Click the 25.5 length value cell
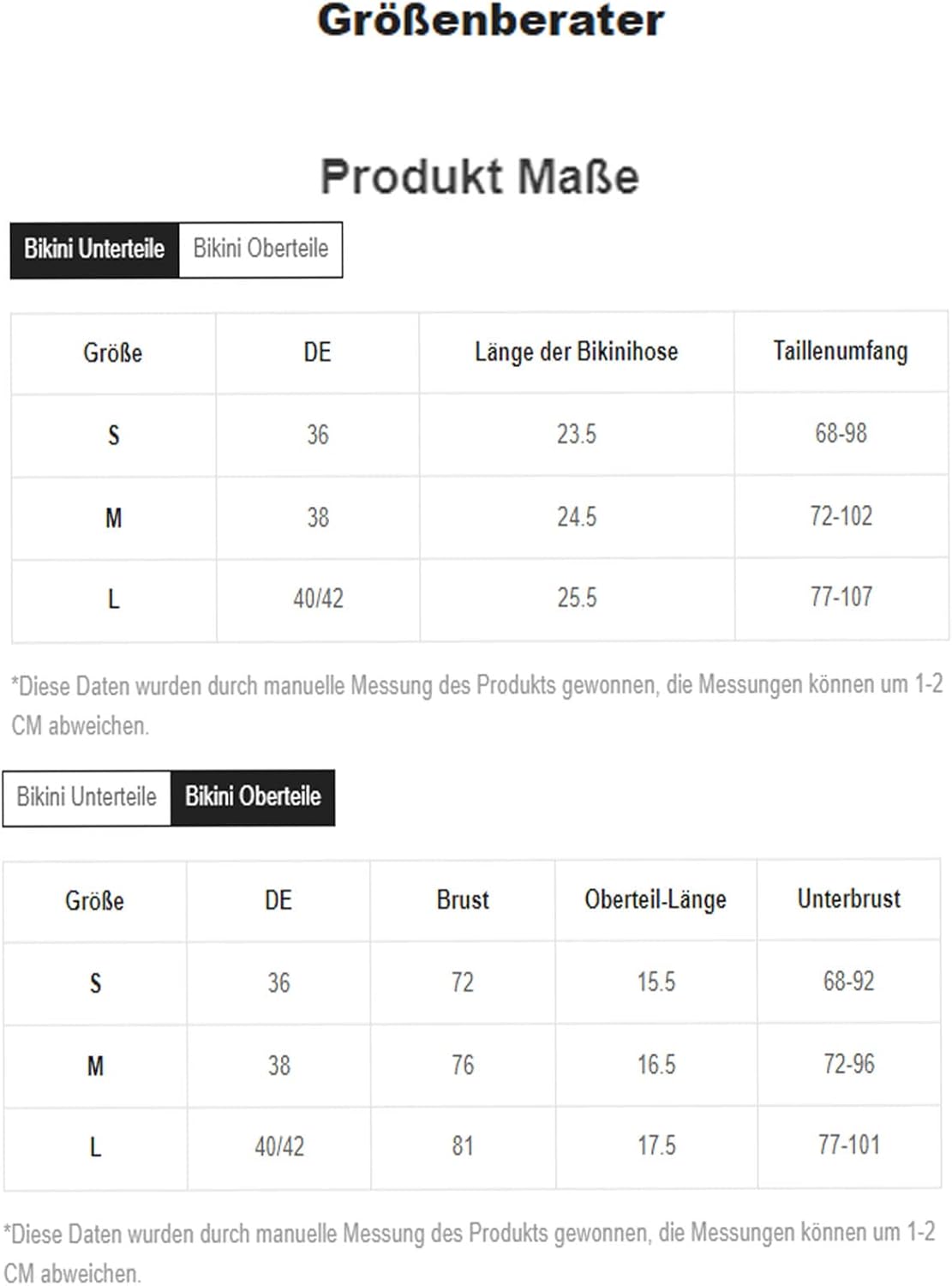Screen dimensions: 952x1286 pos(577,598)
